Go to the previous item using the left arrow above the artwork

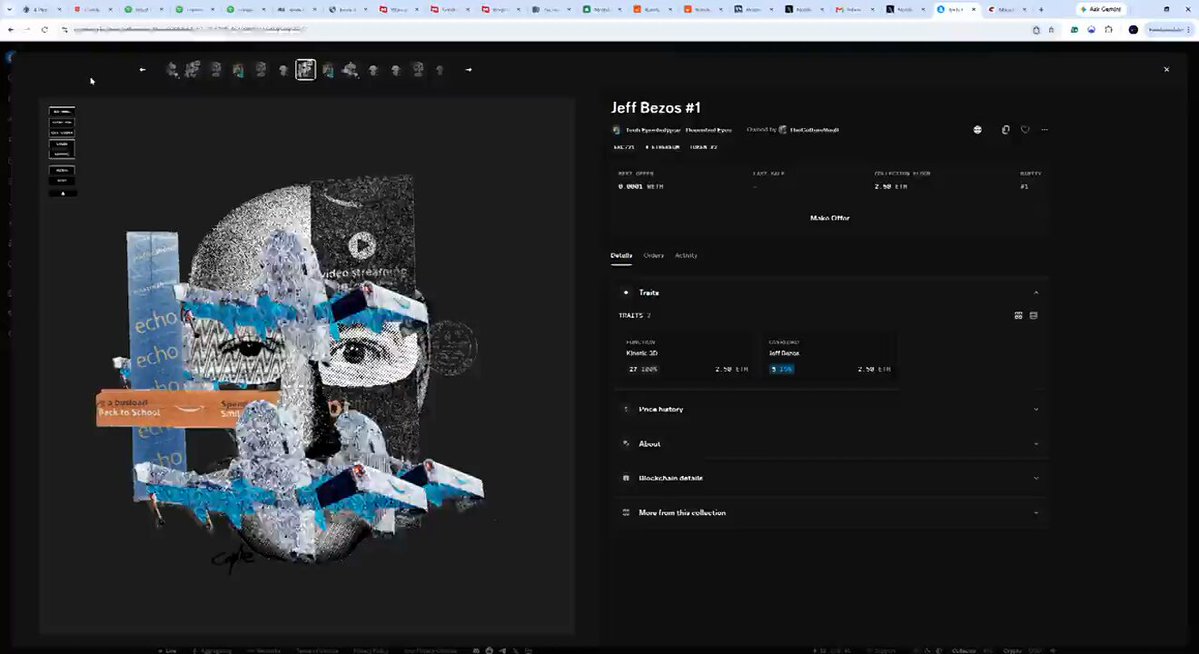tap(142, 70)
